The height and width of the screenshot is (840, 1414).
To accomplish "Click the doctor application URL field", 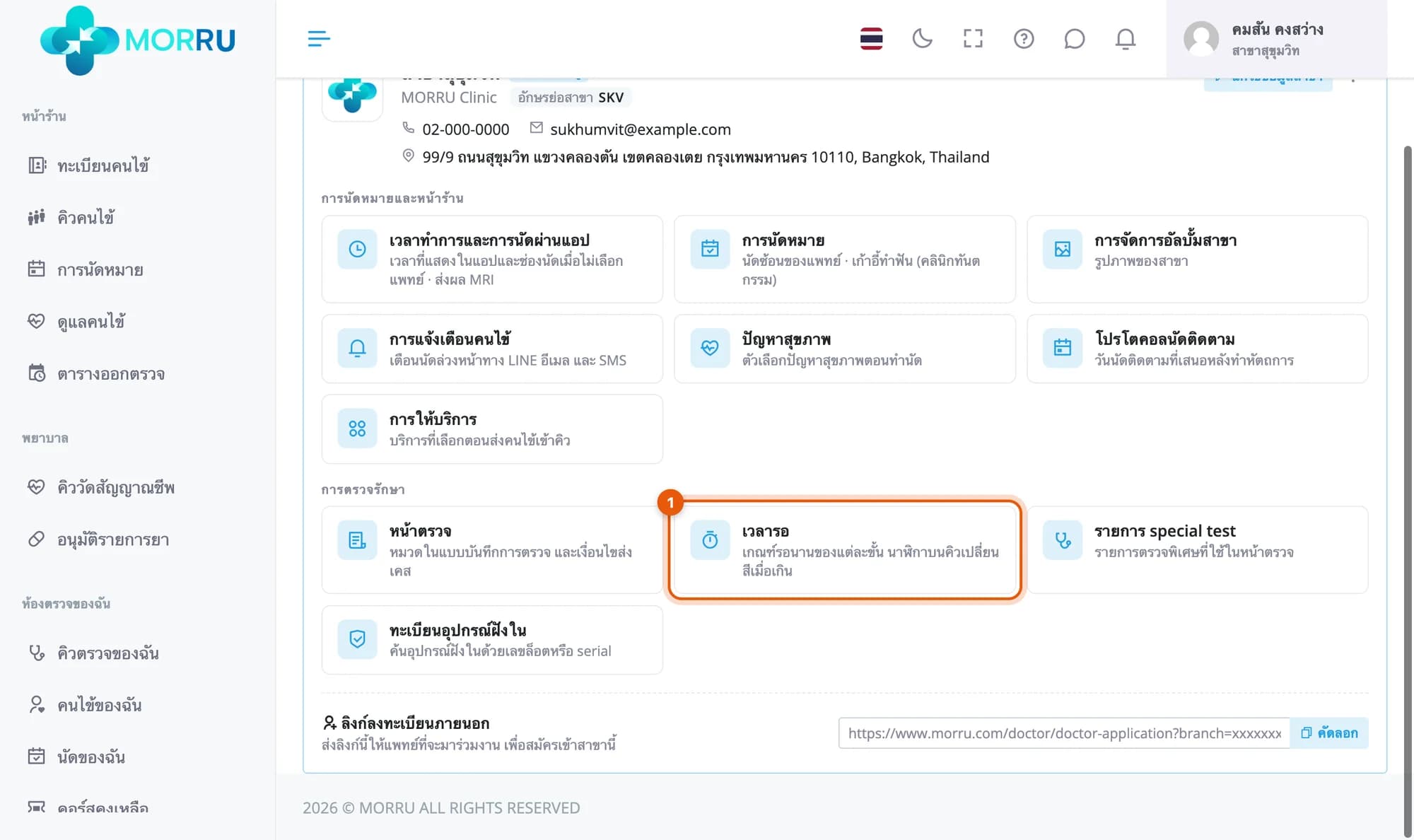I will 1064,733.
